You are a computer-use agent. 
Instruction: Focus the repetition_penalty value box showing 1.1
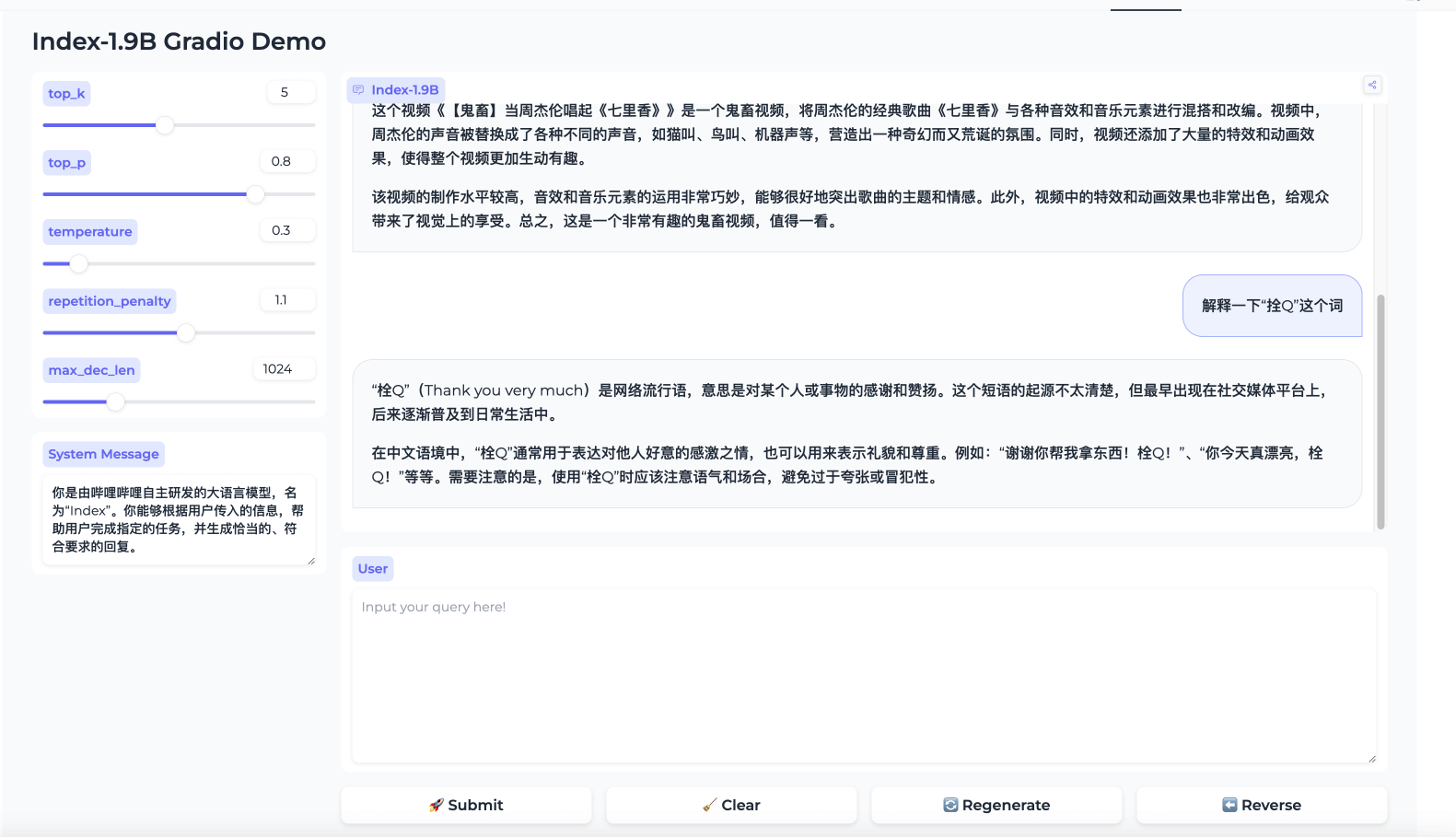pos(288,299)
